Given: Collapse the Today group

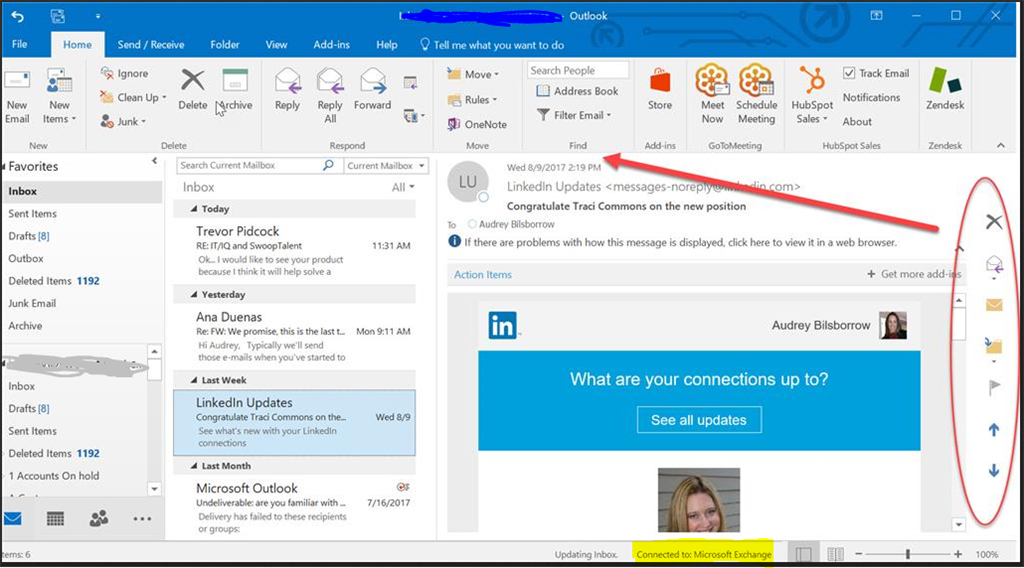Looking at the screenshot, I should pos(194,209).
